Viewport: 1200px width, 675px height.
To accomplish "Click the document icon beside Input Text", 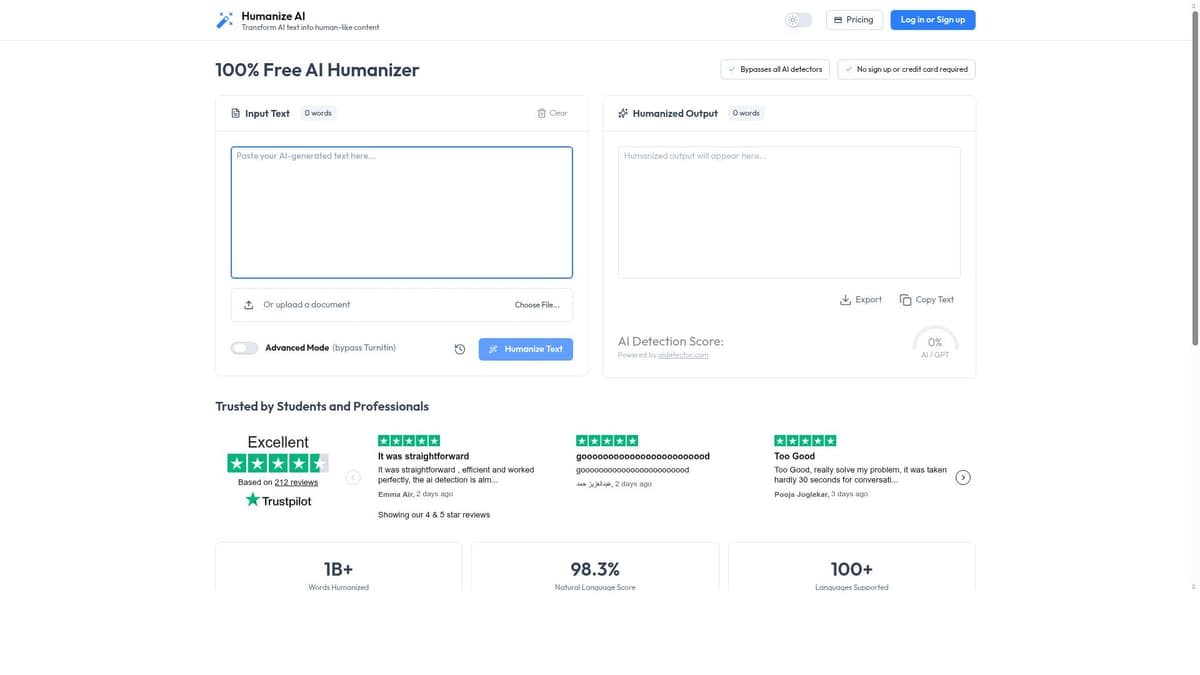I will tap(233, 113).
